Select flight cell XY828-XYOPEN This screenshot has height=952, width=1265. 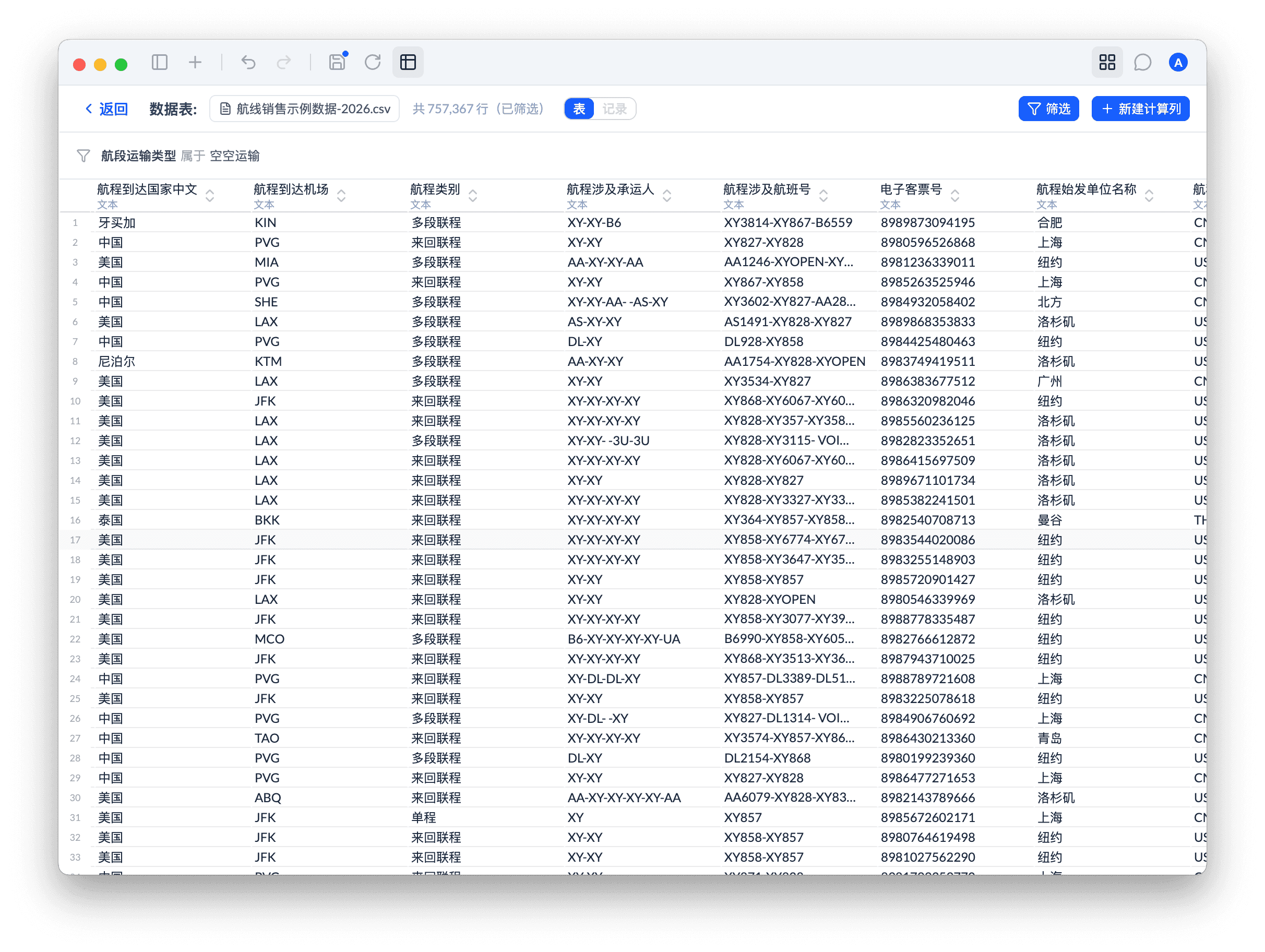click(x=770, y=599)
